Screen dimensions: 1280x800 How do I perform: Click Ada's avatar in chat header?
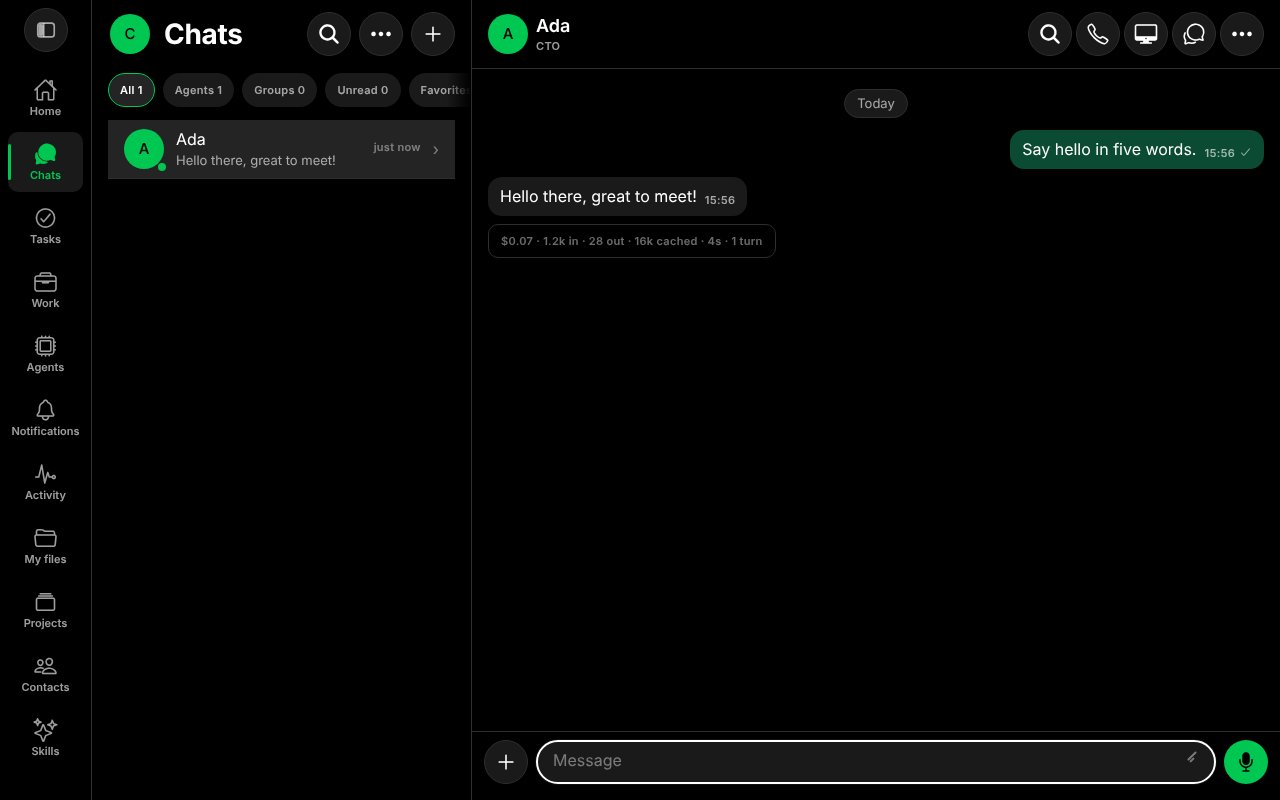[x=508, y=34]
